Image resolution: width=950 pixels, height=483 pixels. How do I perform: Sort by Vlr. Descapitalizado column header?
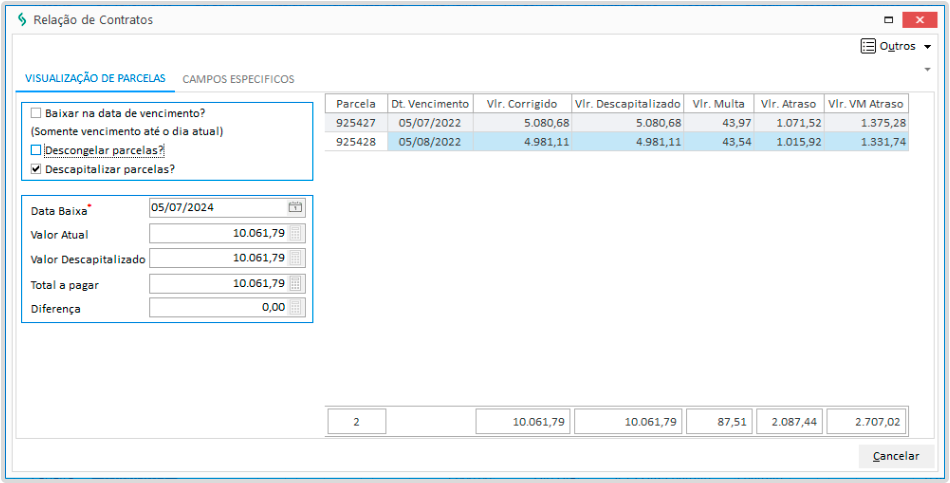point(628,104)
